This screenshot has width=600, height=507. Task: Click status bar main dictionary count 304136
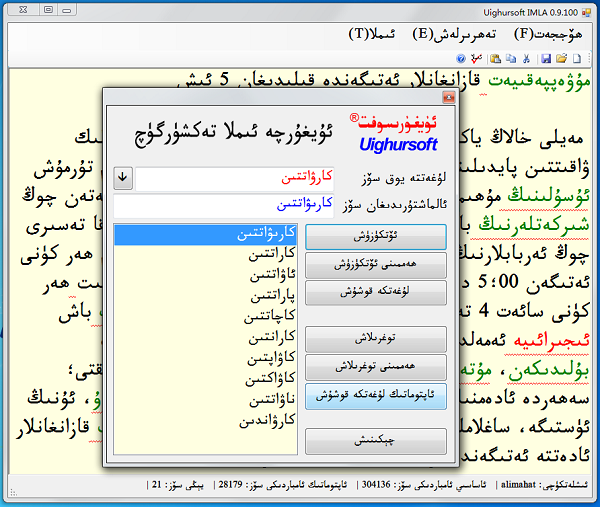[424, 485]
